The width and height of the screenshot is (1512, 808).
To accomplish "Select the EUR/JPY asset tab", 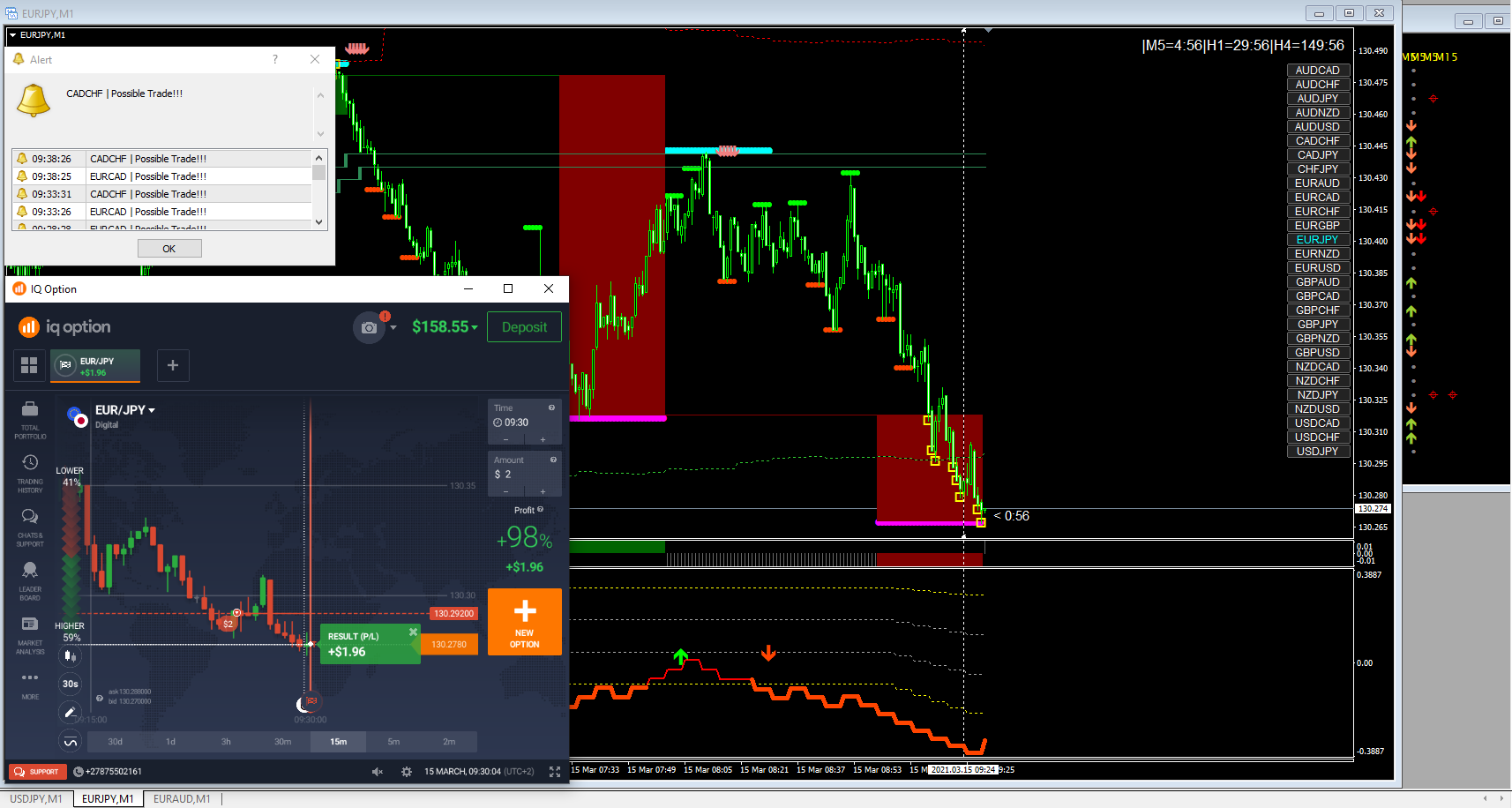I will (95, 366).
